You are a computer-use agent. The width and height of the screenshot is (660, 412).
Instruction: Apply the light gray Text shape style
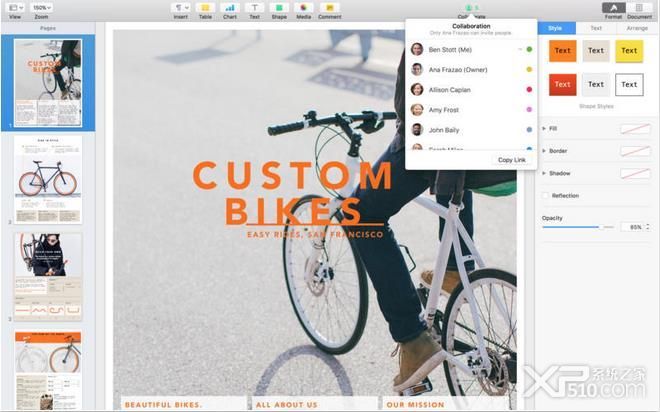point(596,84)
